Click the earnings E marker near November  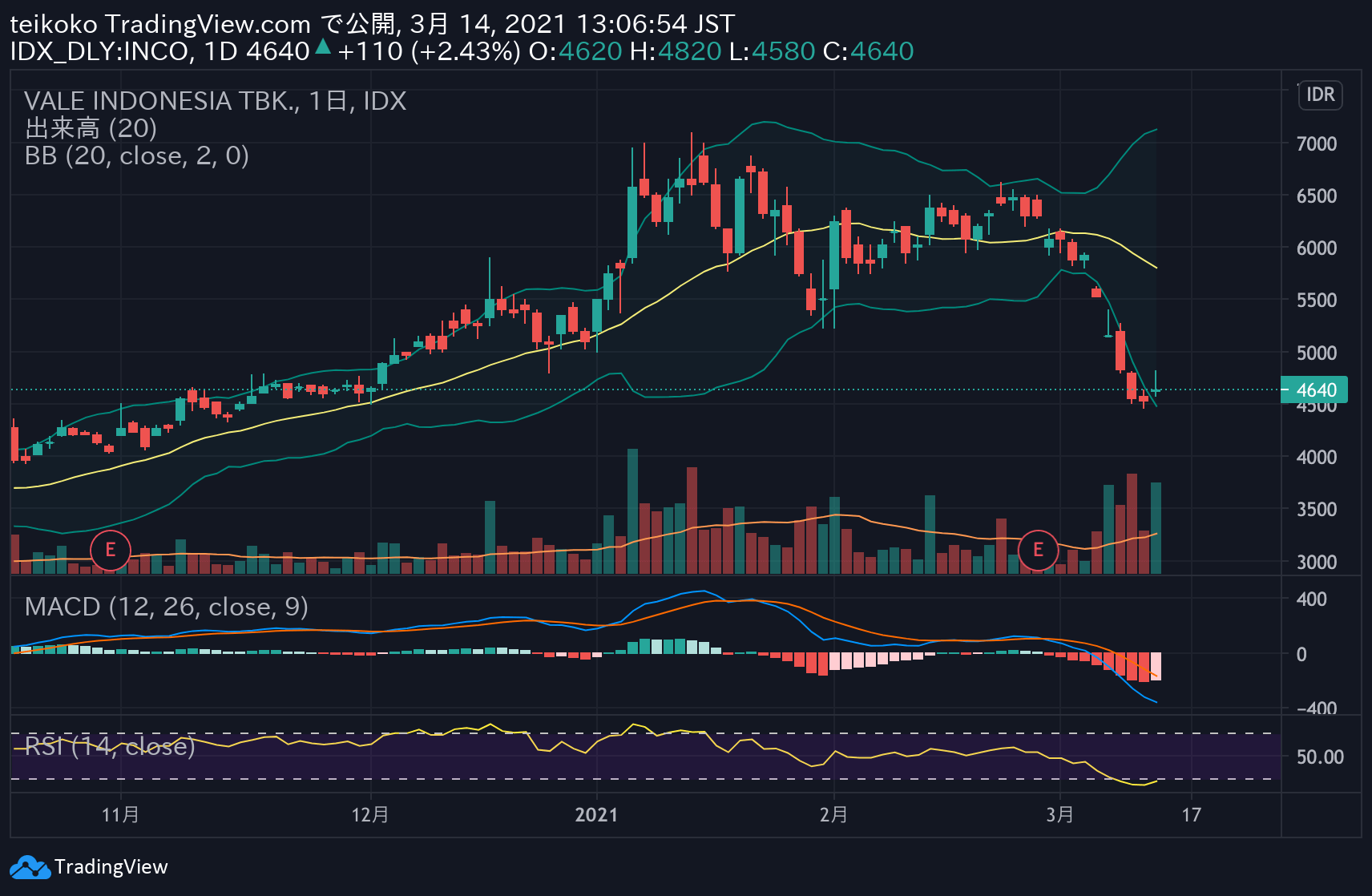pyautogui.click(x=111, y=551)
